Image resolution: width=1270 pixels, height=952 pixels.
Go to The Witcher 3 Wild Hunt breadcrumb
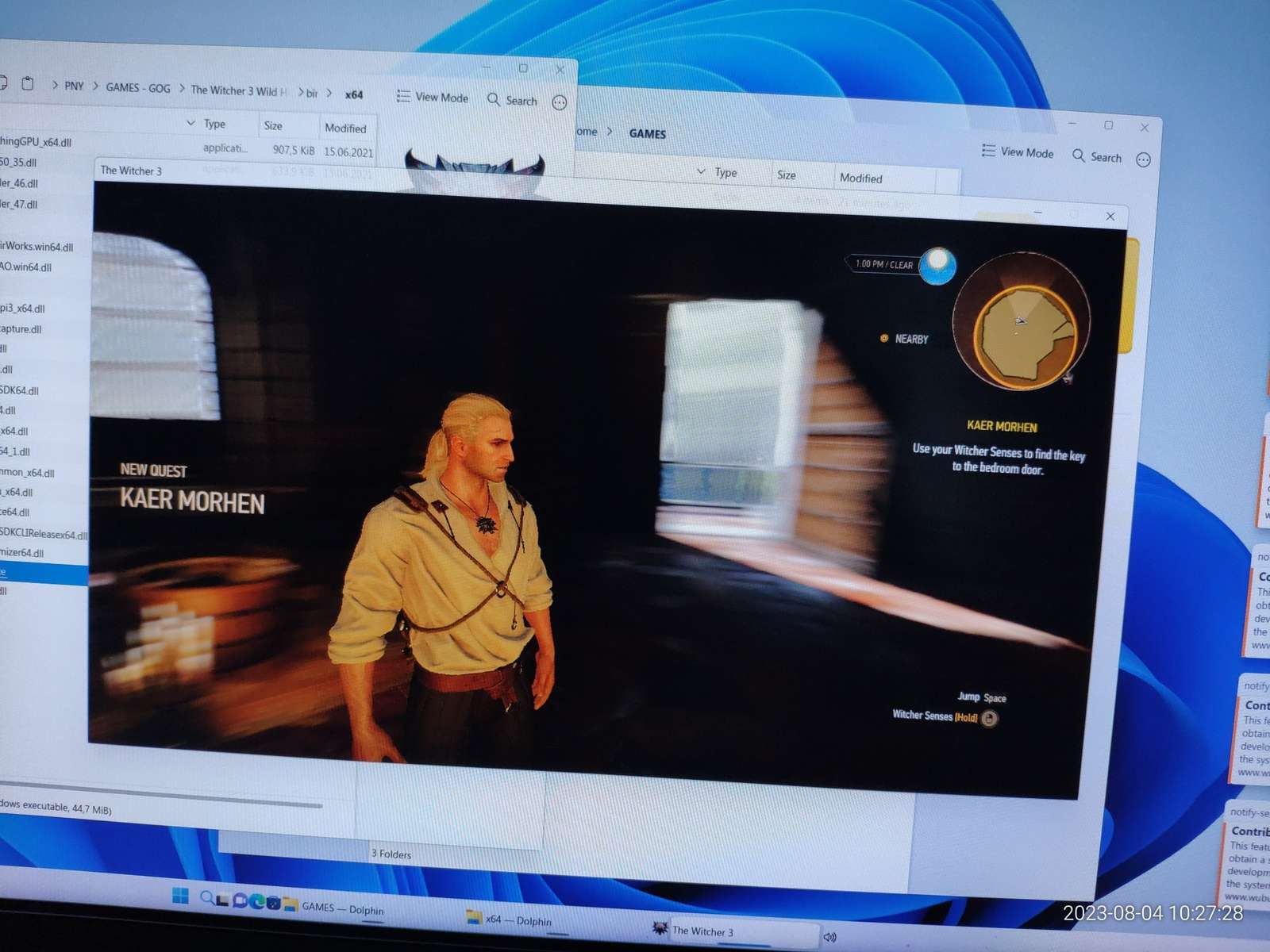pos(239,90)
